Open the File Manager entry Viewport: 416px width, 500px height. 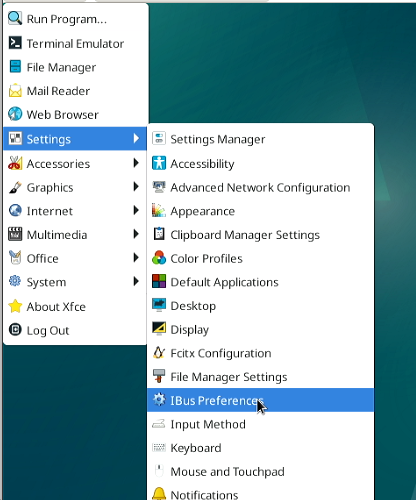[x=75, y=67]
